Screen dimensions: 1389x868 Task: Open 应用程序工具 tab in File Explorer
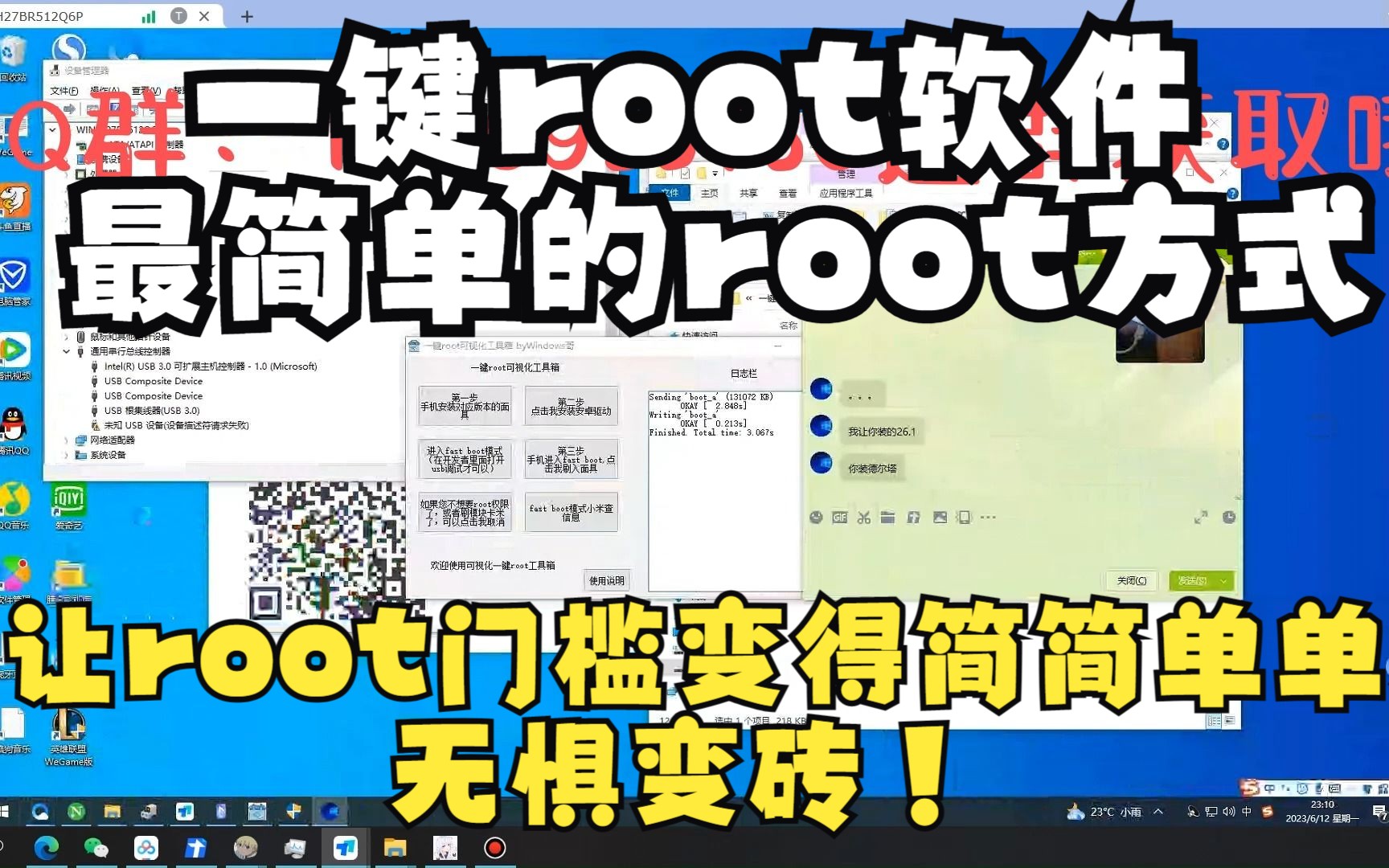coord(846,193)
